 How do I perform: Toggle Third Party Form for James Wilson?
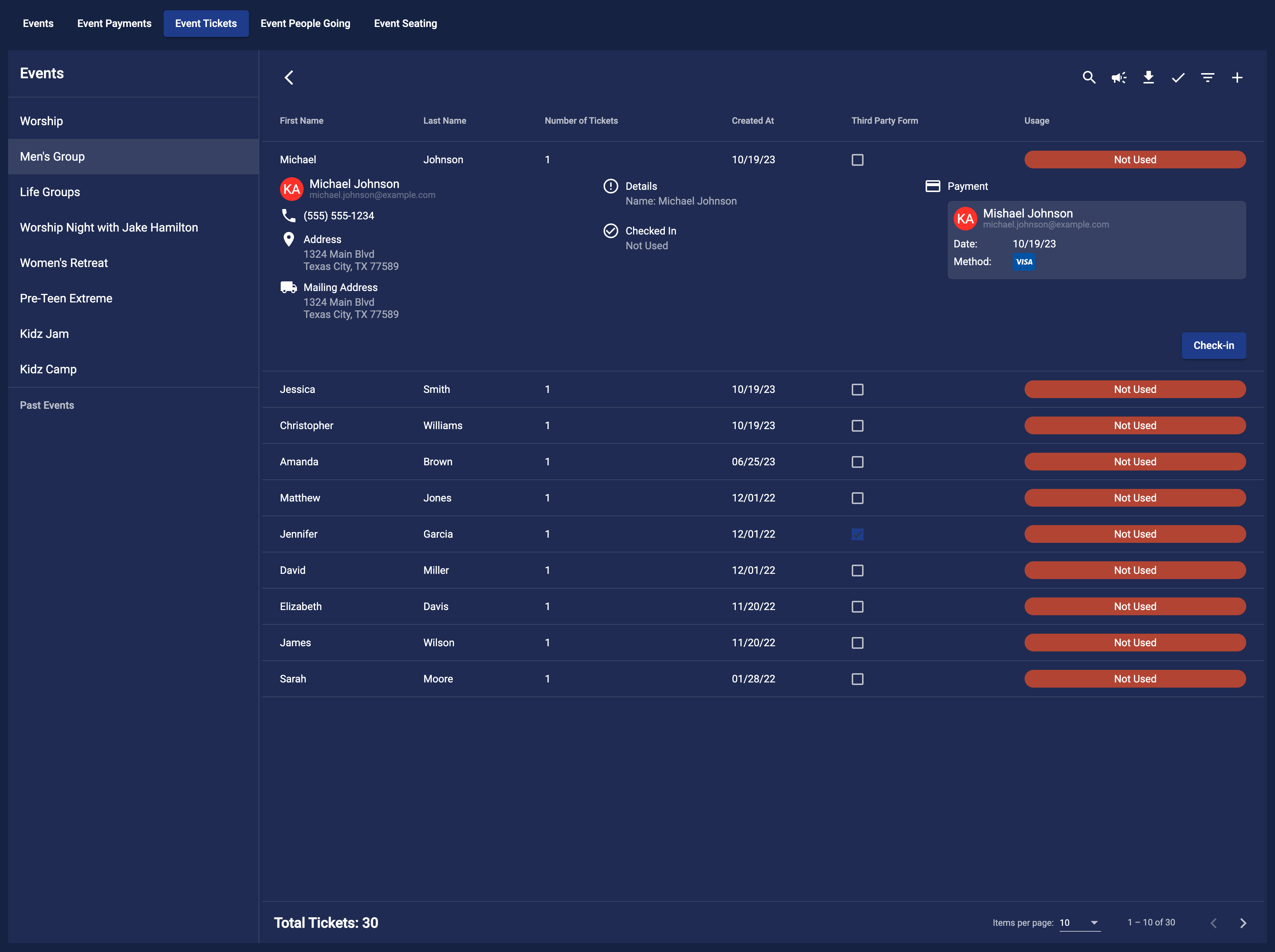coord(858,643)
